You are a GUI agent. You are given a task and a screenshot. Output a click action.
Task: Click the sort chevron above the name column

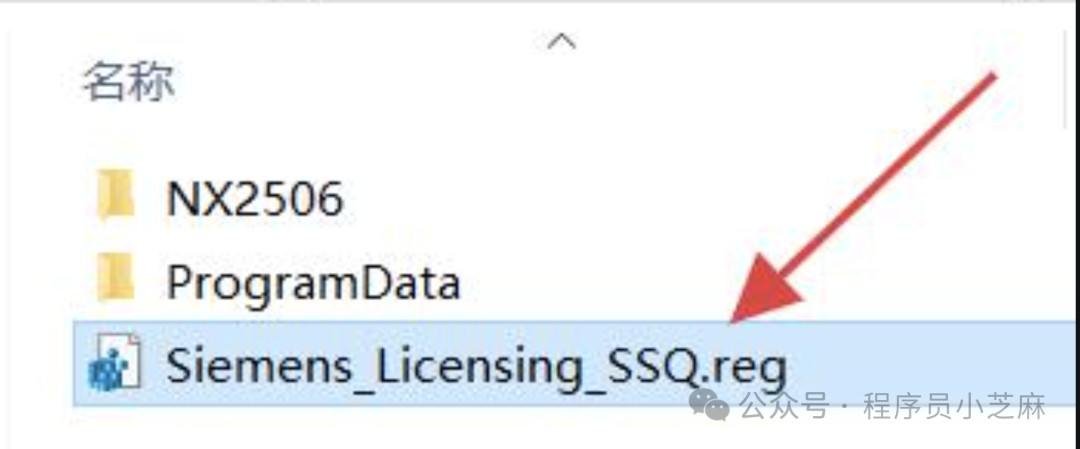coord(561,43)
